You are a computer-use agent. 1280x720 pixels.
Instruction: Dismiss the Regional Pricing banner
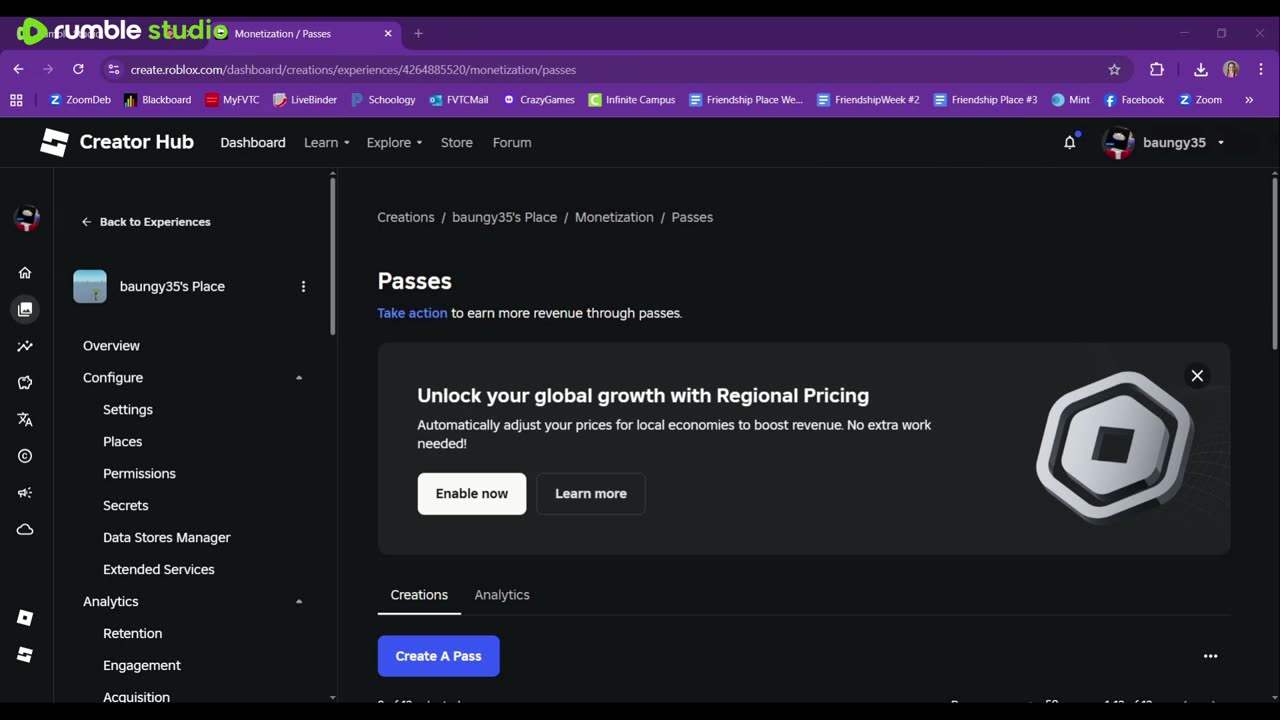pos(1197,376)
